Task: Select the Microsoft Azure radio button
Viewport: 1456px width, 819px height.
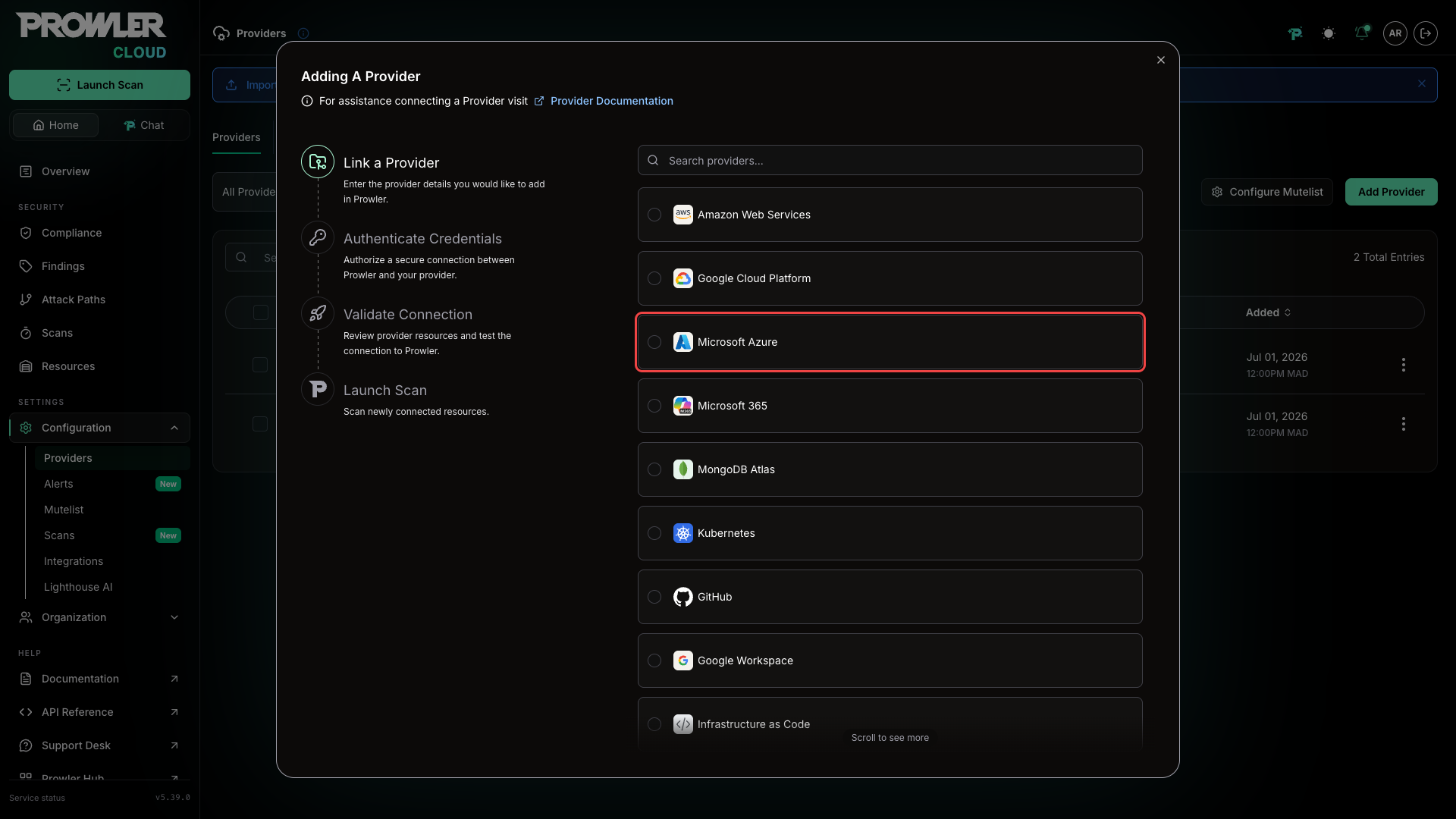Action: [x=654, y=342]
